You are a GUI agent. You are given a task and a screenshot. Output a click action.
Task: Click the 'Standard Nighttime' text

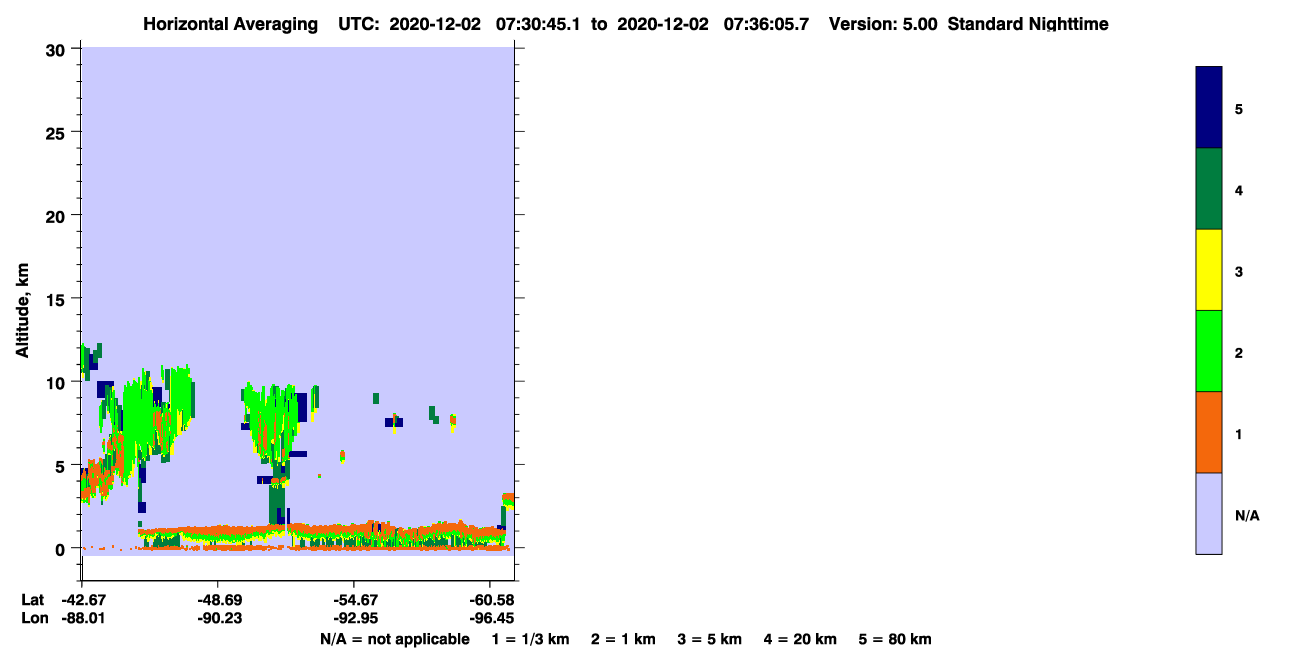pos(1028,24)
